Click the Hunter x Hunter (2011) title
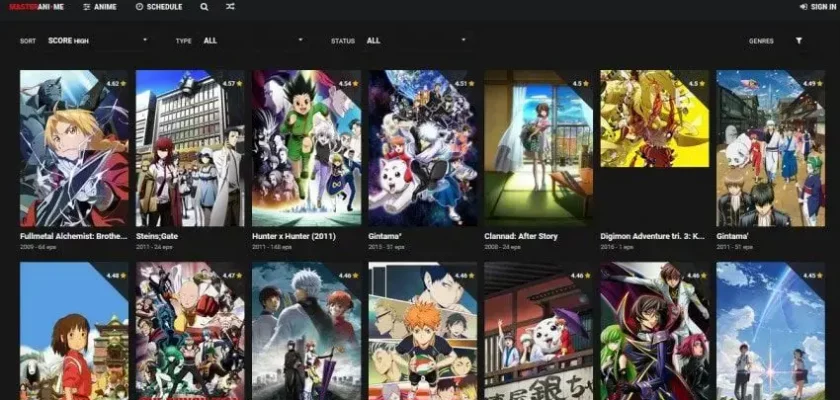The width and height of the screenshot is (840, 400). pos(292,236)
